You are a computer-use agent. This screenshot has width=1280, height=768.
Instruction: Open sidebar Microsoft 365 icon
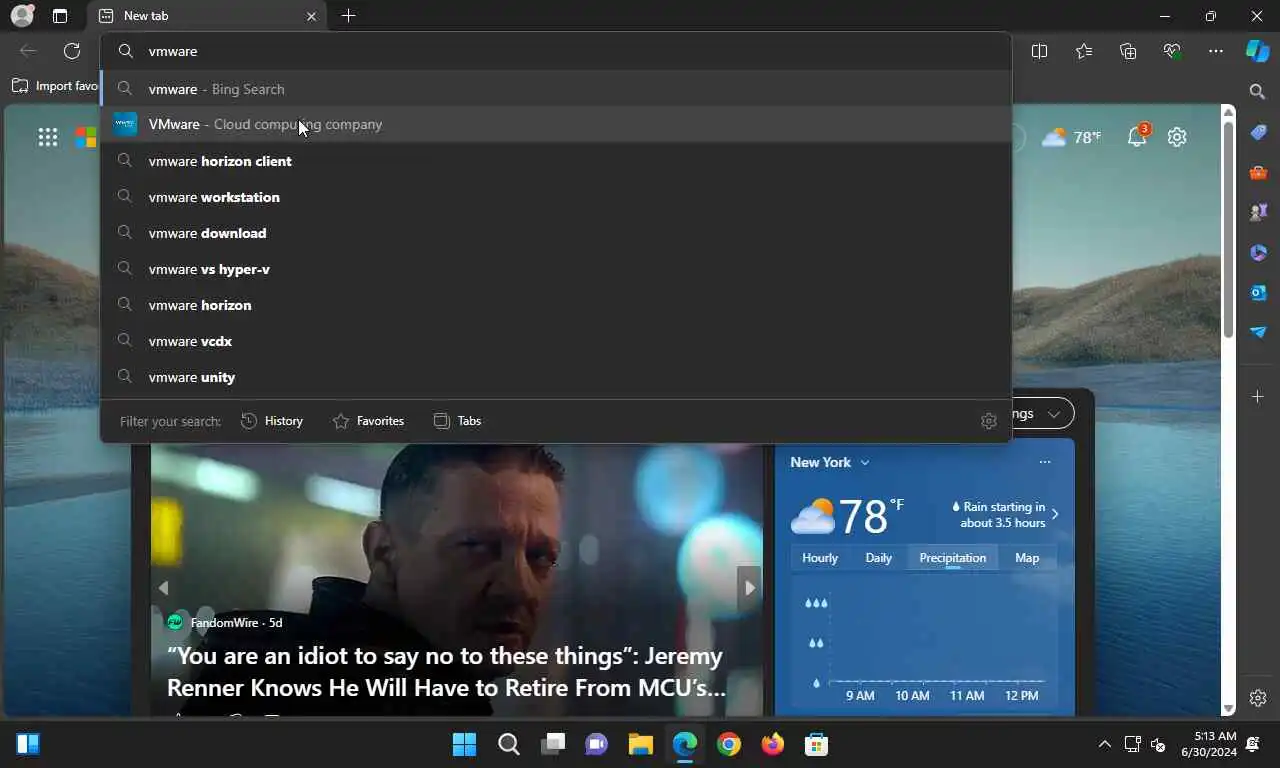point(1258,252)
